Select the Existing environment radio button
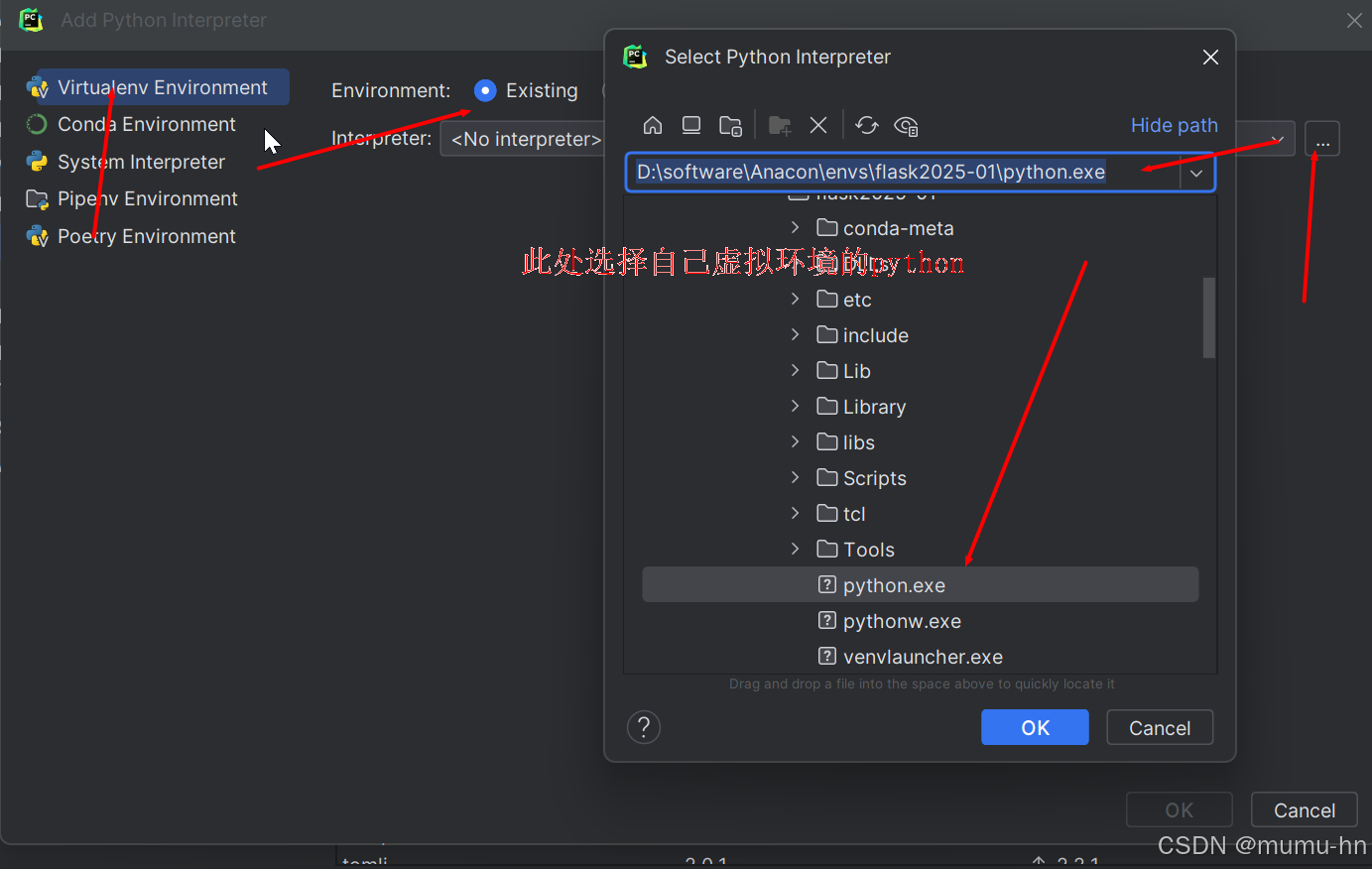 484,90
